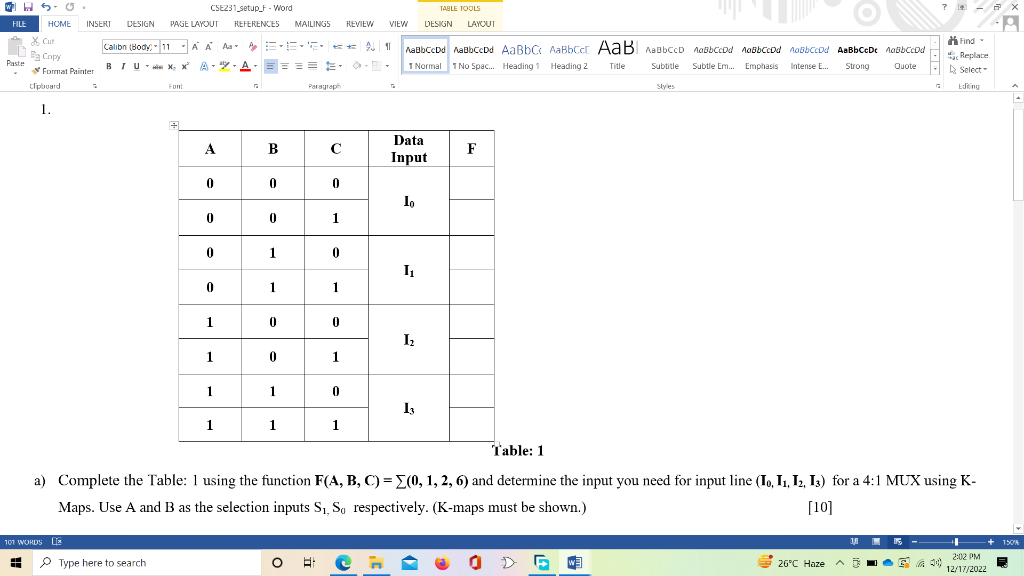Center align the text
The width and height of the screenshot is (1024, 576).
pyautogui.click(x=285, y=66)
